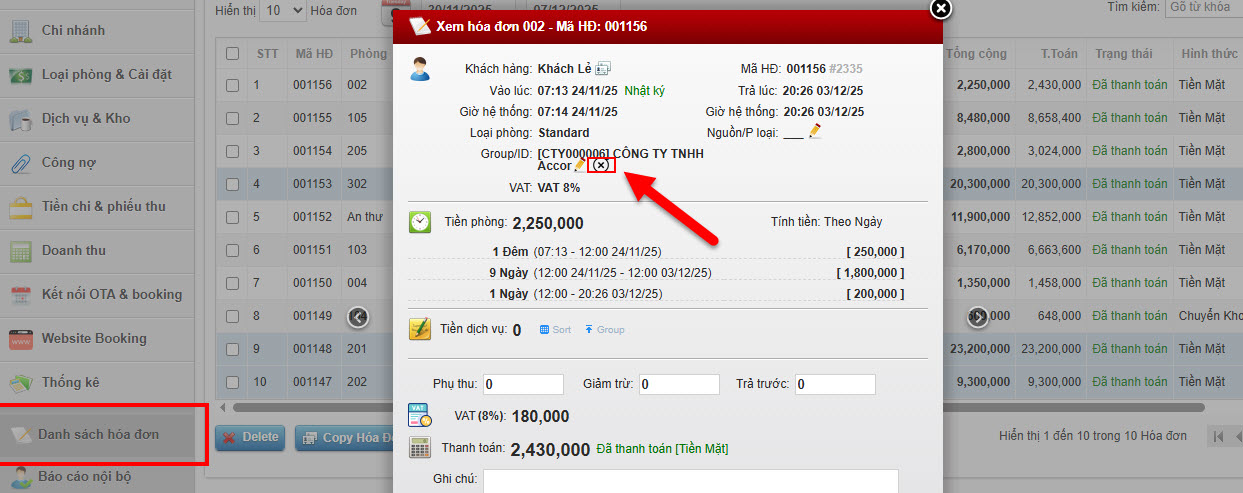Toggle the select-all checkbox in table header
The height and width of the screenshot is (493, 1243).
tap(233, 54)
